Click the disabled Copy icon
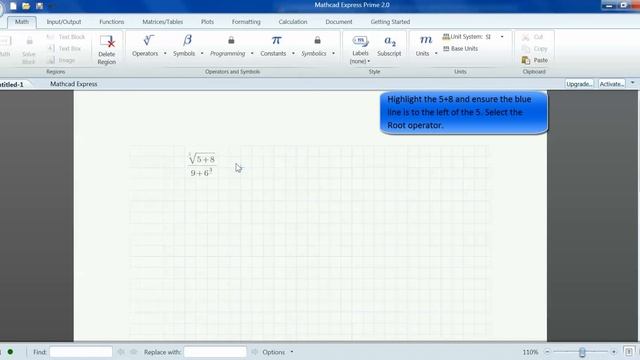Viewport: 640px width, 360px height. (x=526, y=49)
